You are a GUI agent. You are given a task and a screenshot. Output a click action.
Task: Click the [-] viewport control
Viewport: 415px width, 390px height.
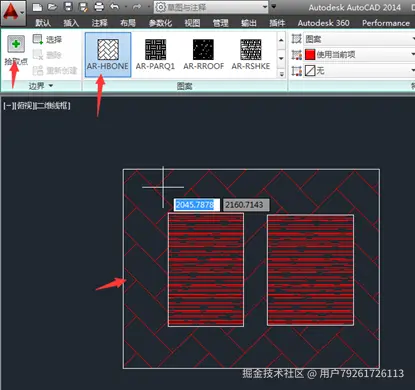[8, 106]
